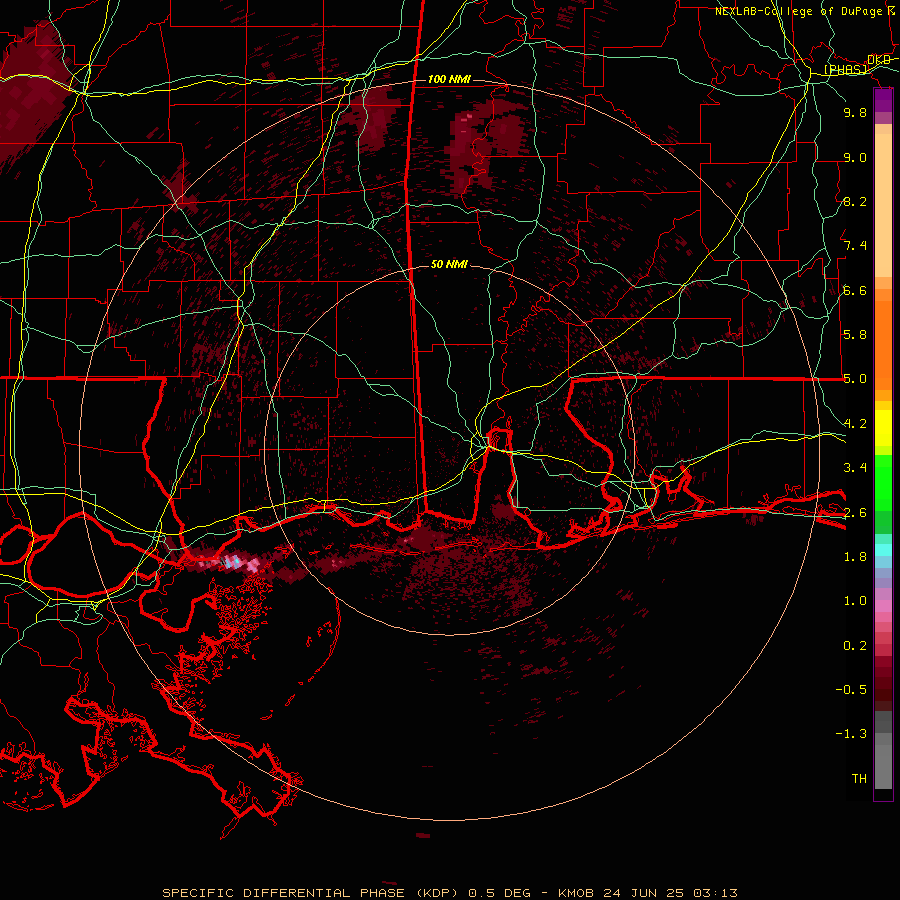The width and height of the screenshot is (900, 900).
Task: Click the 1.8 color scale value
Action: click(x=855, y=557)
